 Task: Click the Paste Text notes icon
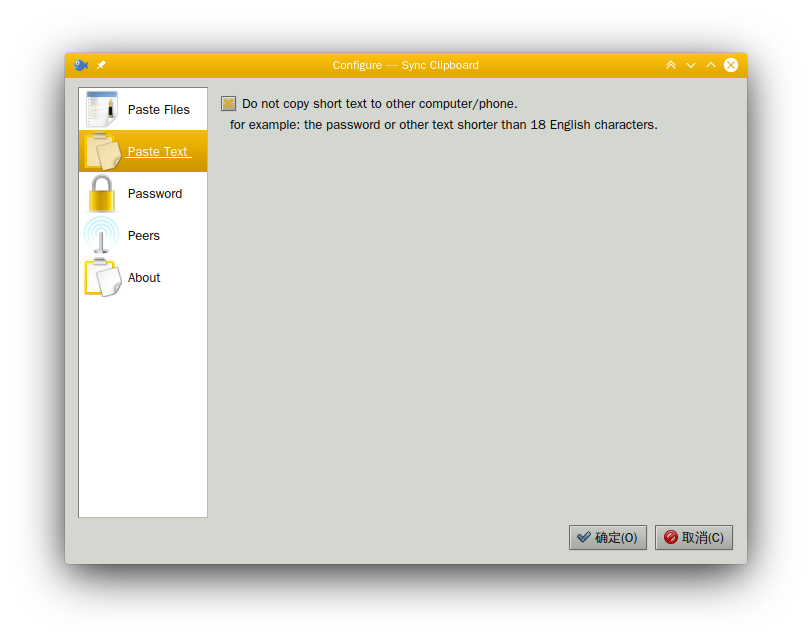(x=101, y=151)
